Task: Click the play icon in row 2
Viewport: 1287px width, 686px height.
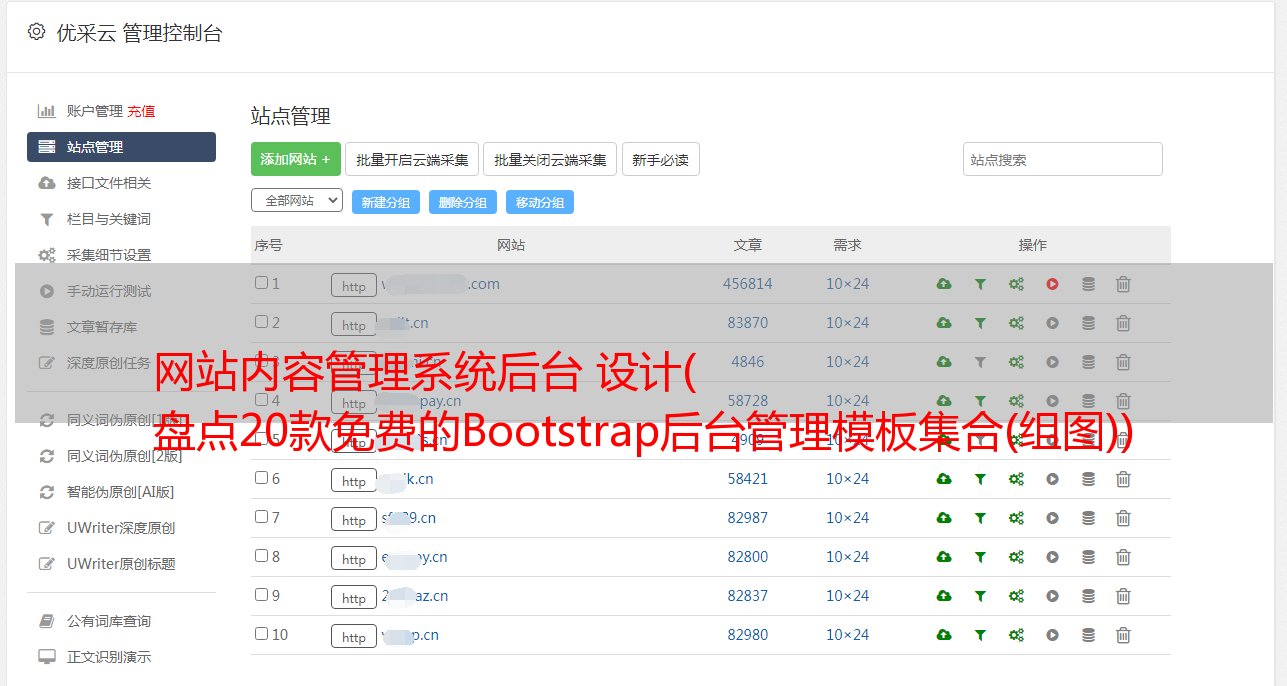Action: pos(1052,323)
